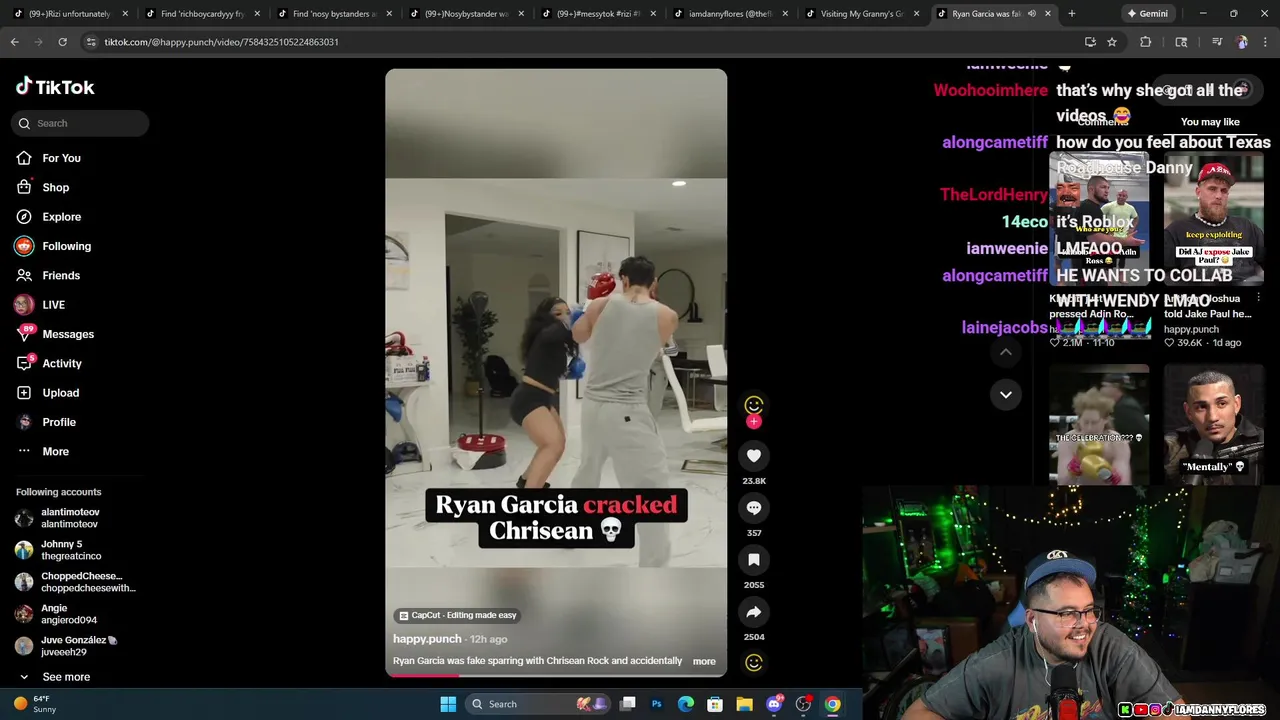Open Johnny 5 thegreatcinco account

70,550
